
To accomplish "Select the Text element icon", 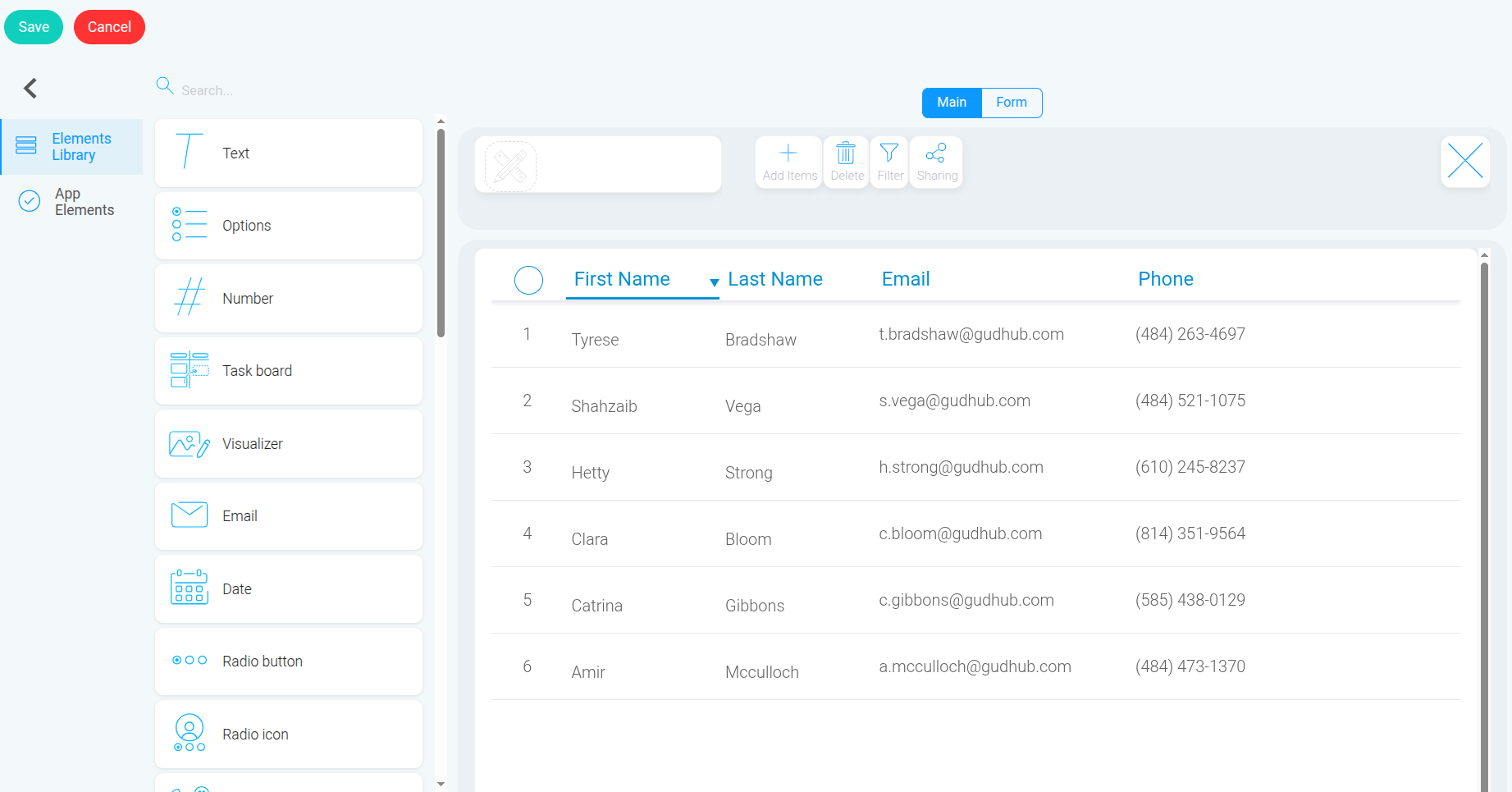I will [189, 152].
